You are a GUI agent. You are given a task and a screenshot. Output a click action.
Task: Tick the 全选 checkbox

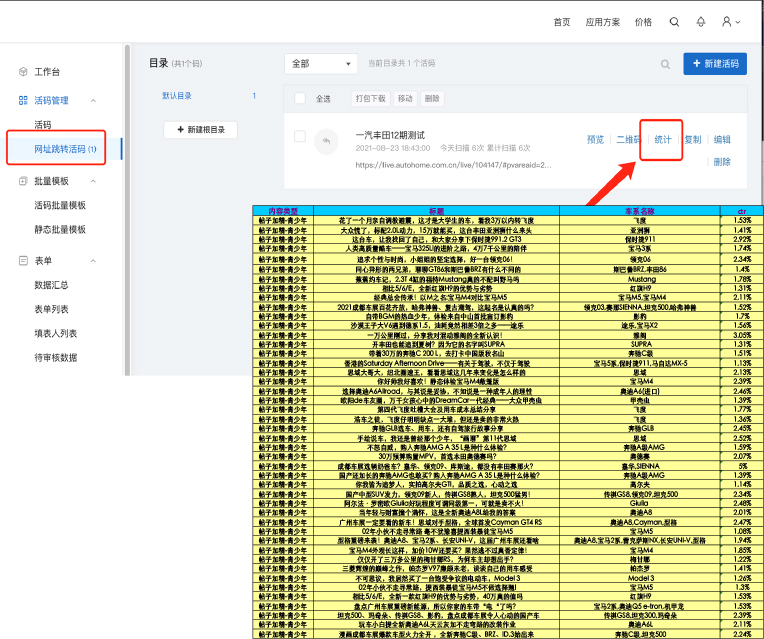point(300,98)
